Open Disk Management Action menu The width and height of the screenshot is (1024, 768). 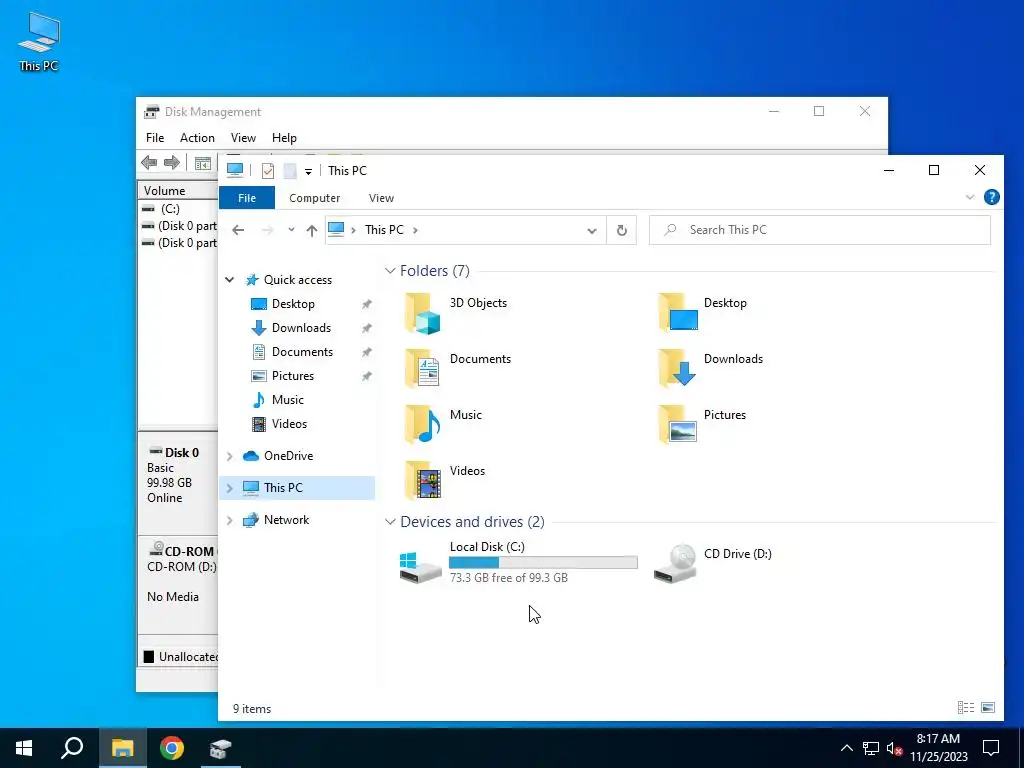197,138
